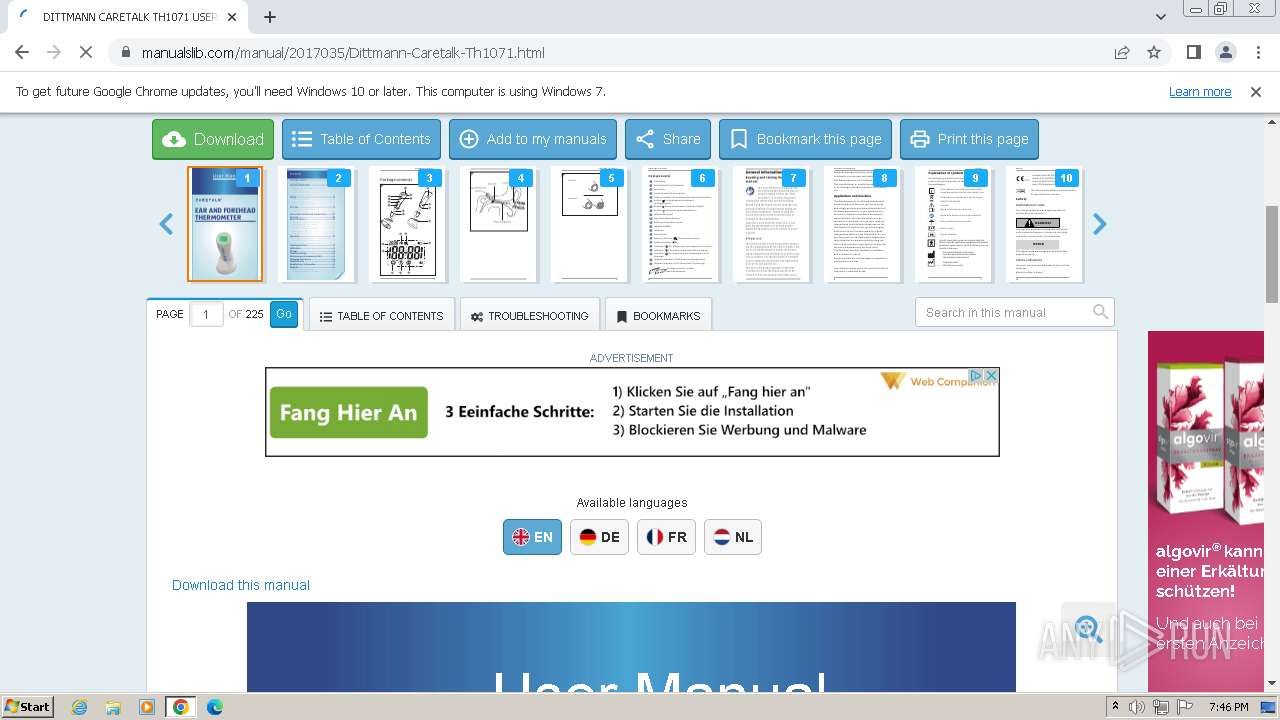Image resolution: width=1280 pixels, height=720 pixels.
Task: Select DE language
Action: [x=599, y=537]
